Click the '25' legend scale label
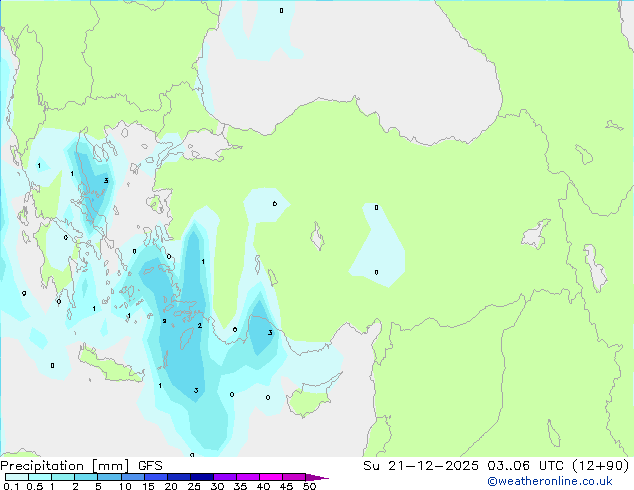 [194, 486]
